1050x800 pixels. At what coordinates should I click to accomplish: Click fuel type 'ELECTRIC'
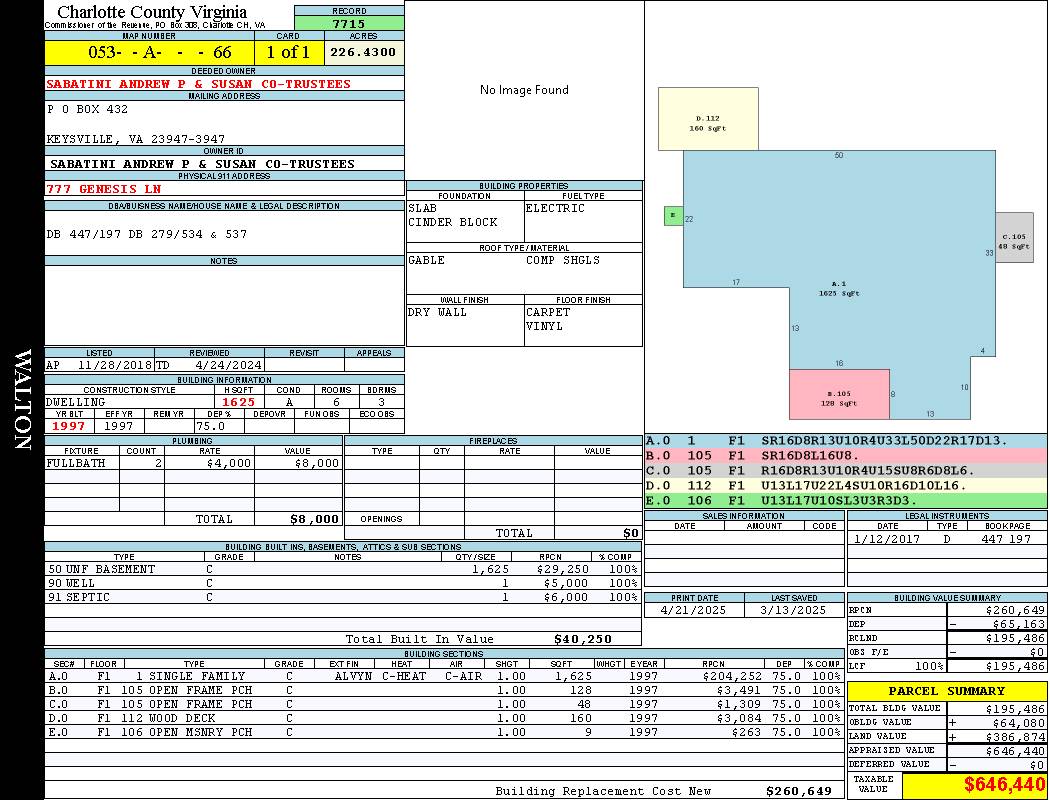(555, 208)
